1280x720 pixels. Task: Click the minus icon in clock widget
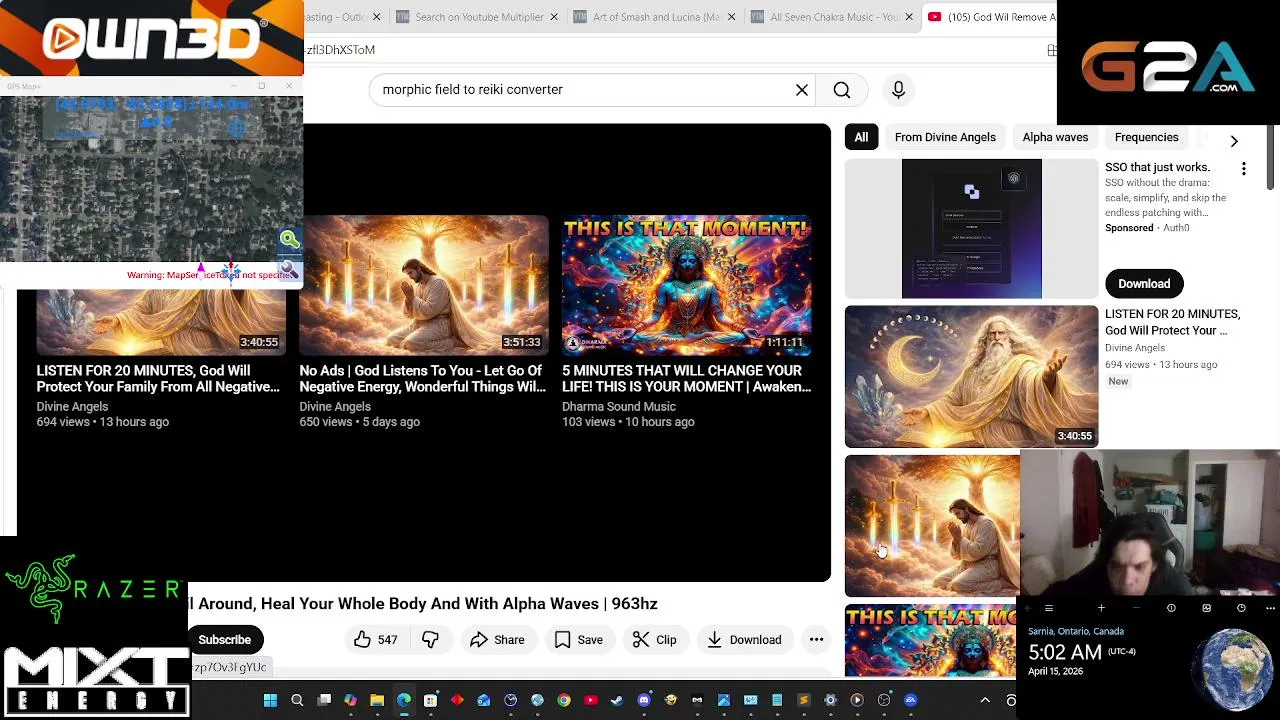point(1136,608)
